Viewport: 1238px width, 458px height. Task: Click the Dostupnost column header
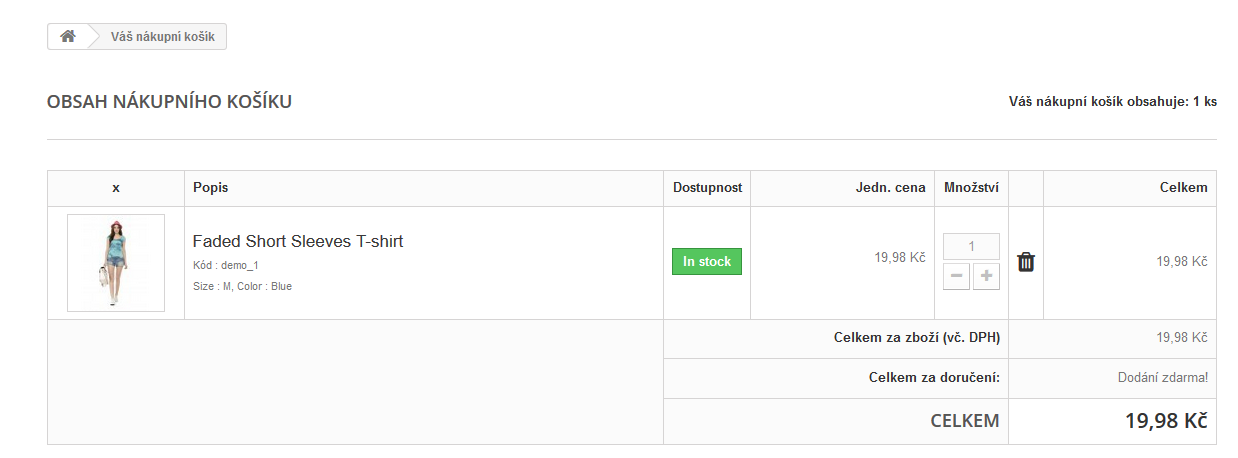click(x=707, y=188)
